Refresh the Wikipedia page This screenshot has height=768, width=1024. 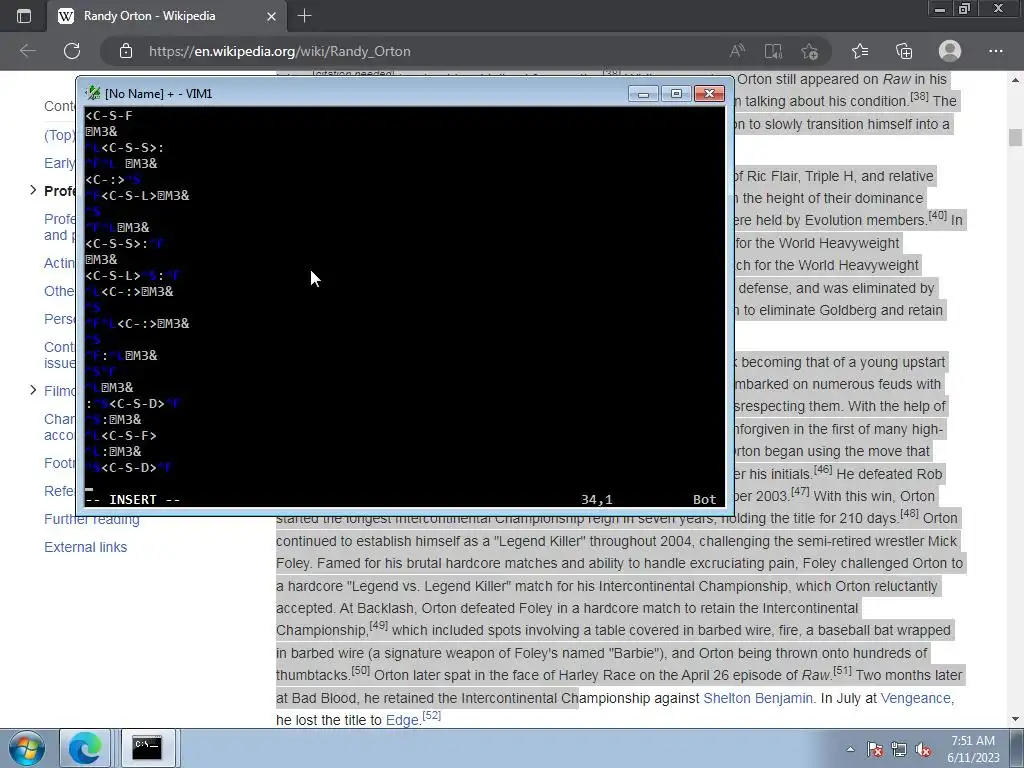(72, 51)
